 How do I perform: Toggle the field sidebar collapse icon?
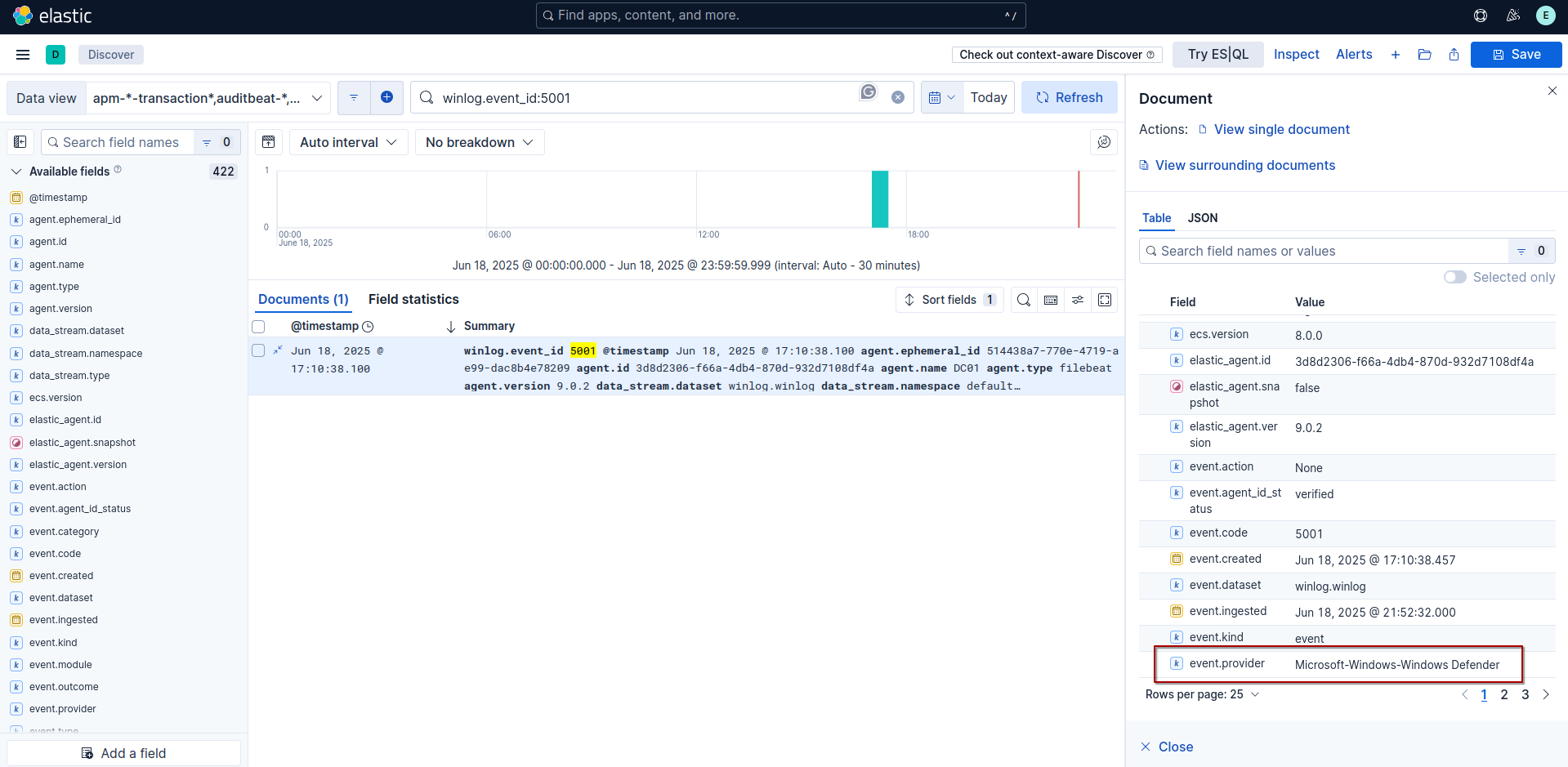(x=20, y=142)
